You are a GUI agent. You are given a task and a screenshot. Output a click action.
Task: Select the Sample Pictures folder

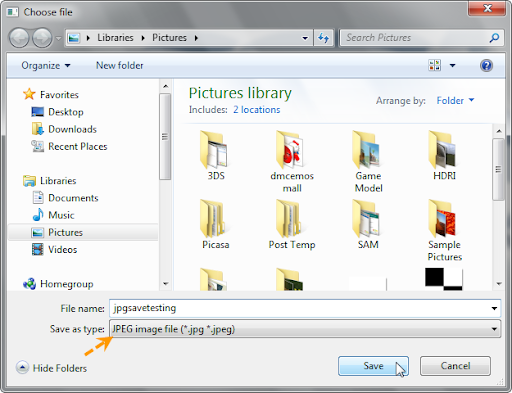[445, 230]
